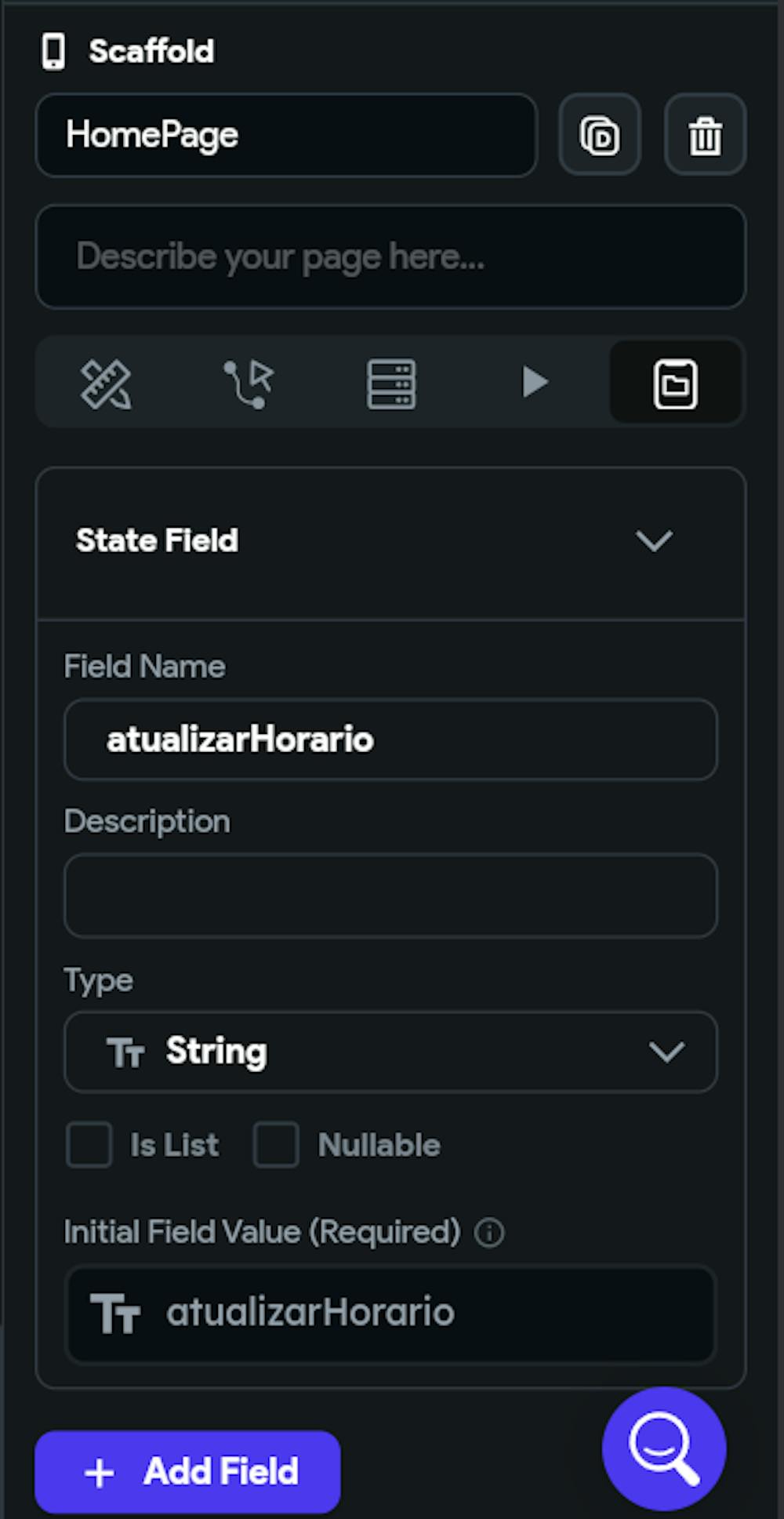Click the empty Description field

click(390, 896)
